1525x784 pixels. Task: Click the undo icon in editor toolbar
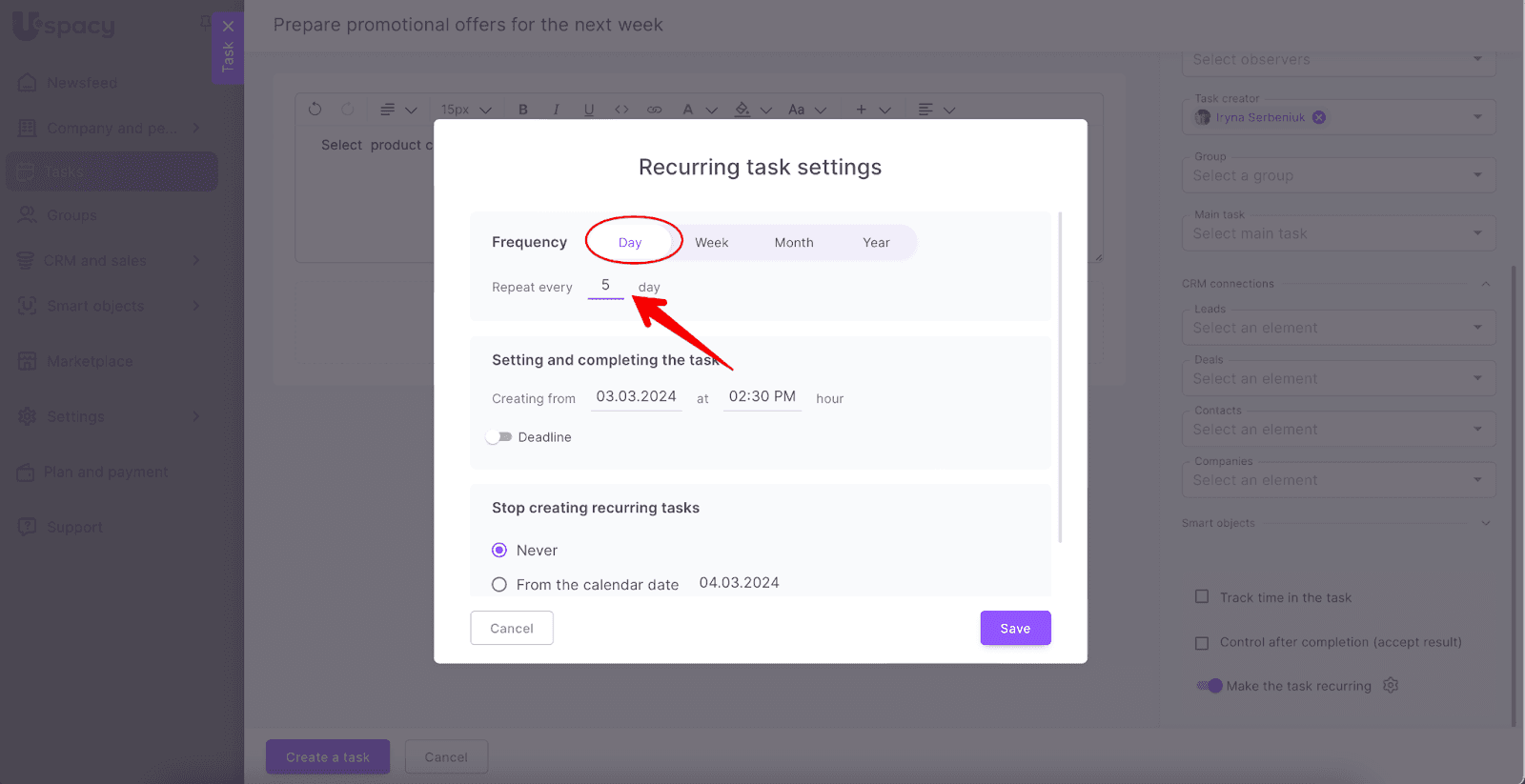tap(315, 110)
